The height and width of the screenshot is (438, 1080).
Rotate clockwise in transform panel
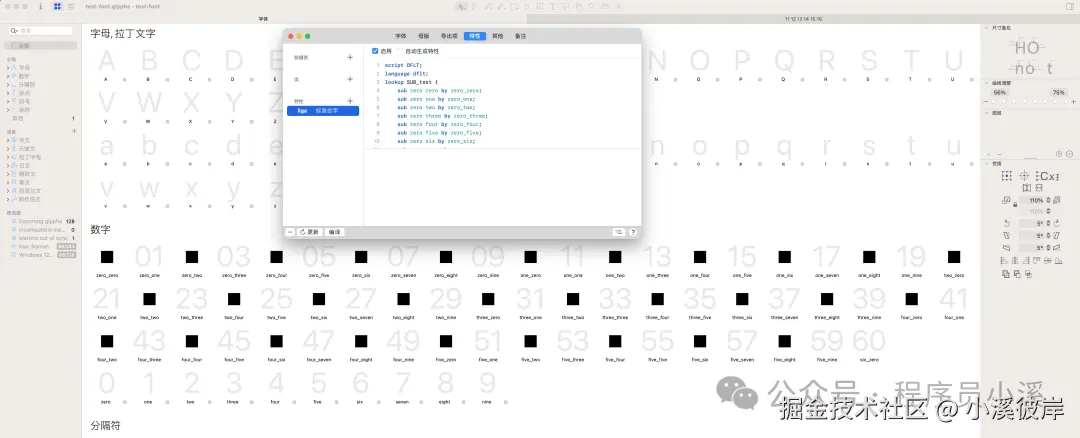(x=1057, y=223)
